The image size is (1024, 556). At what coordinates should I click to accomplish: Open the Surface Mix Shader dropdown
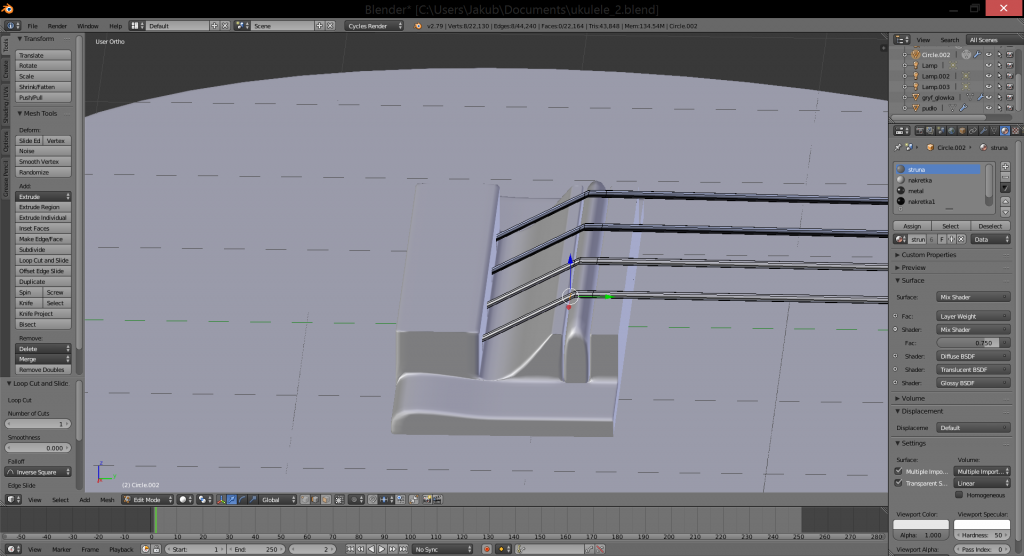[x=973, y=297]
